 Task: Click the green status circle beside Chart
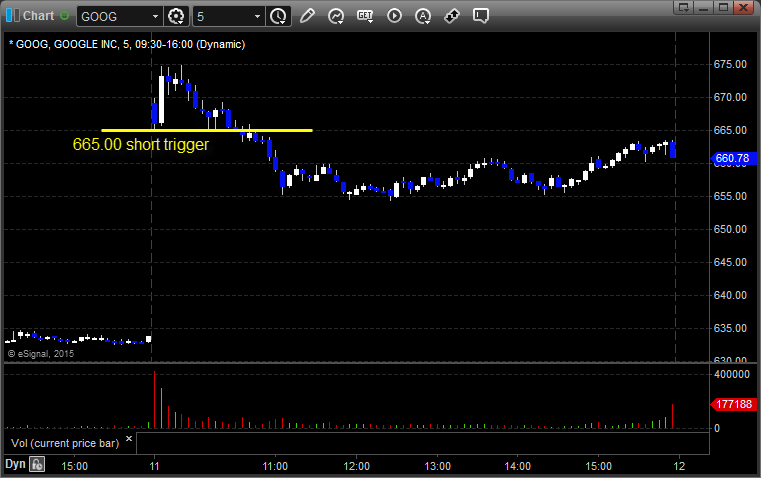click(x=64, y=16)
